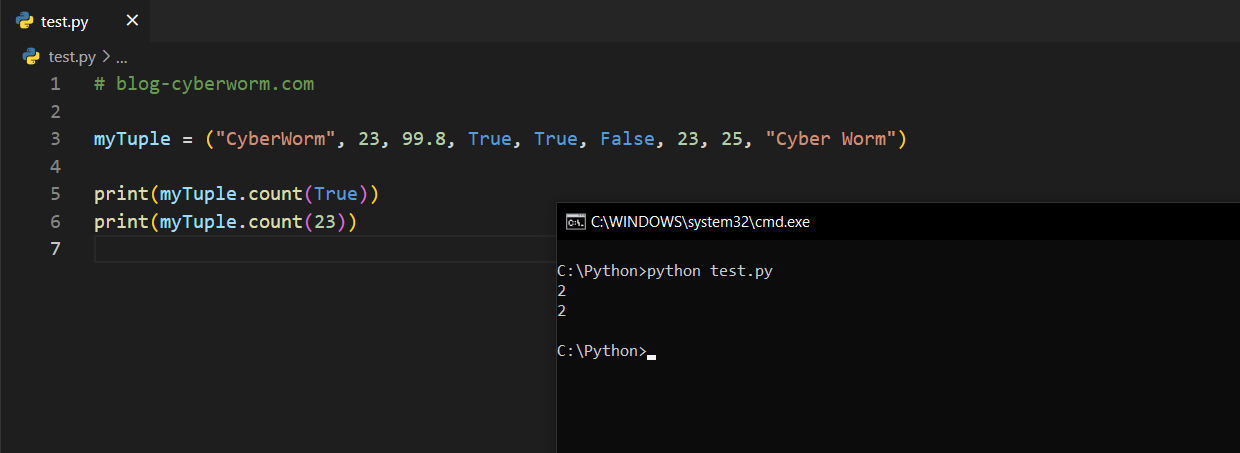Close the test.py editor tab
This screenshot has width=1240, height=453.
pos(132,21)
